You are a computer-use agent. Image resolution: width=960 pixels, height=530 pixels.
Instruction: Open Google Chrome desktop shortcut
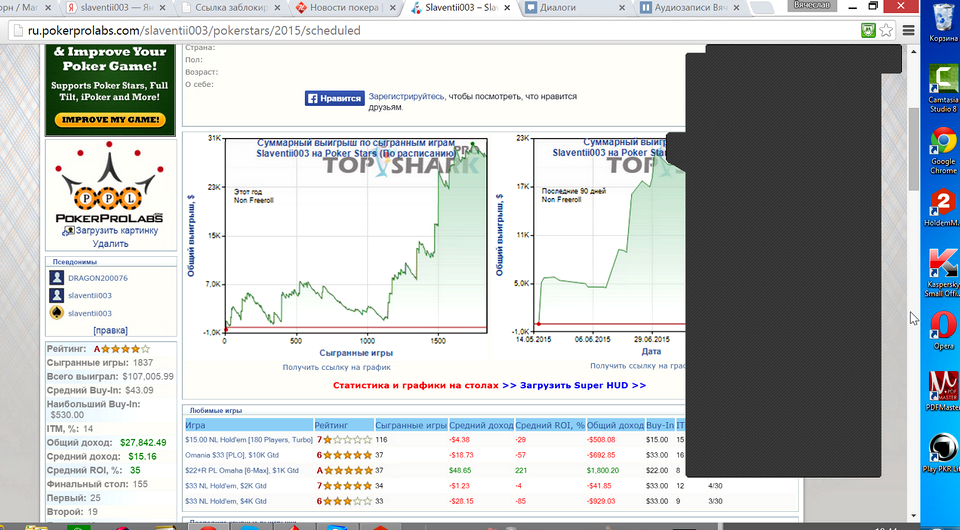[942, 150]
